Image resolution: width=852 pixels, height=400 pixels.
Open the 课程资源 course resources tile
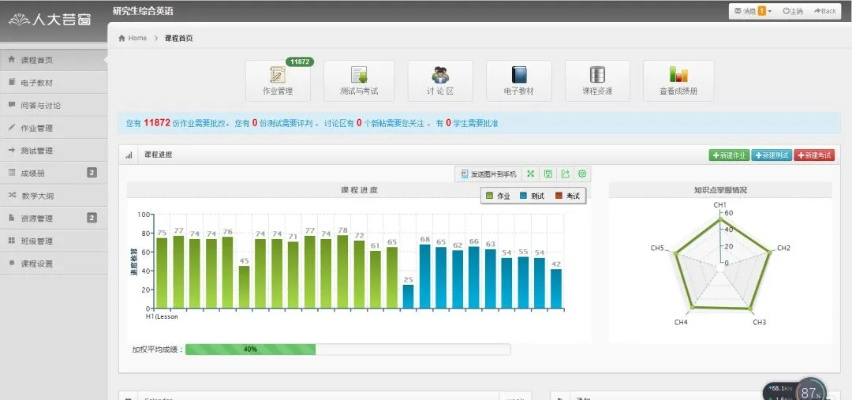[x=597, y=80]
